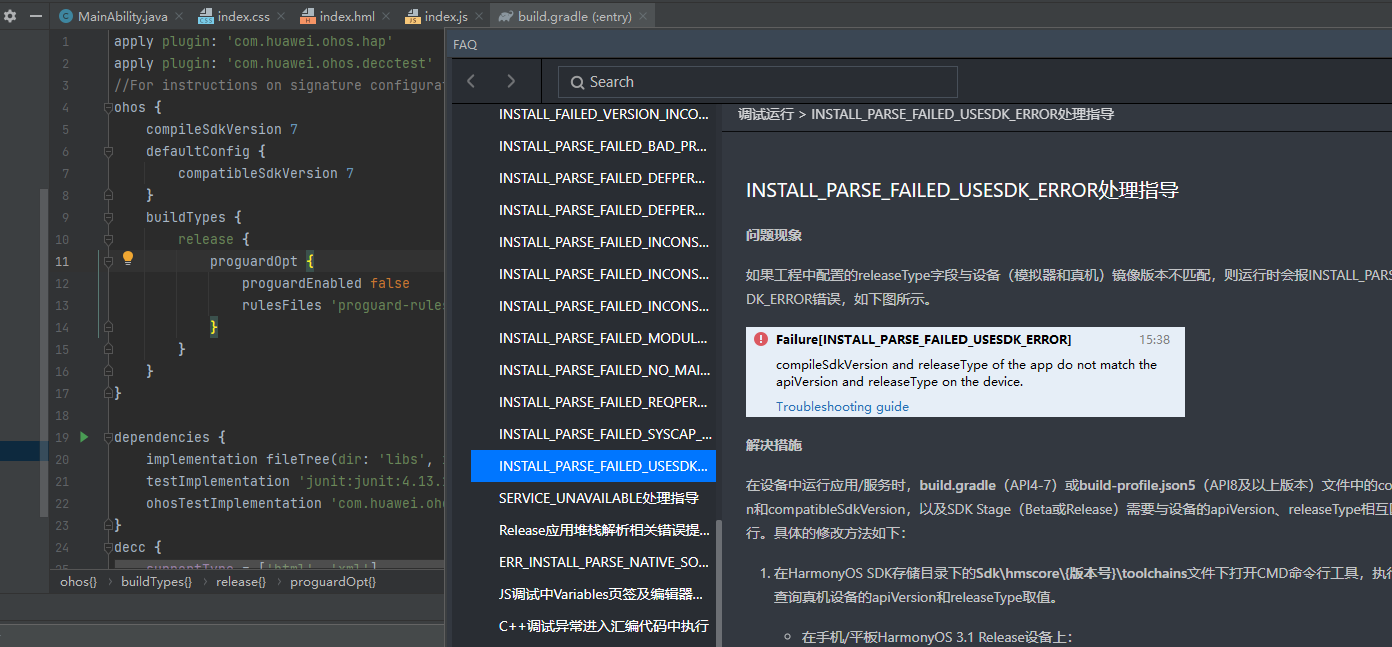Open the settings gear icon above editor
Screen dimensions: 1392x647
10,16
